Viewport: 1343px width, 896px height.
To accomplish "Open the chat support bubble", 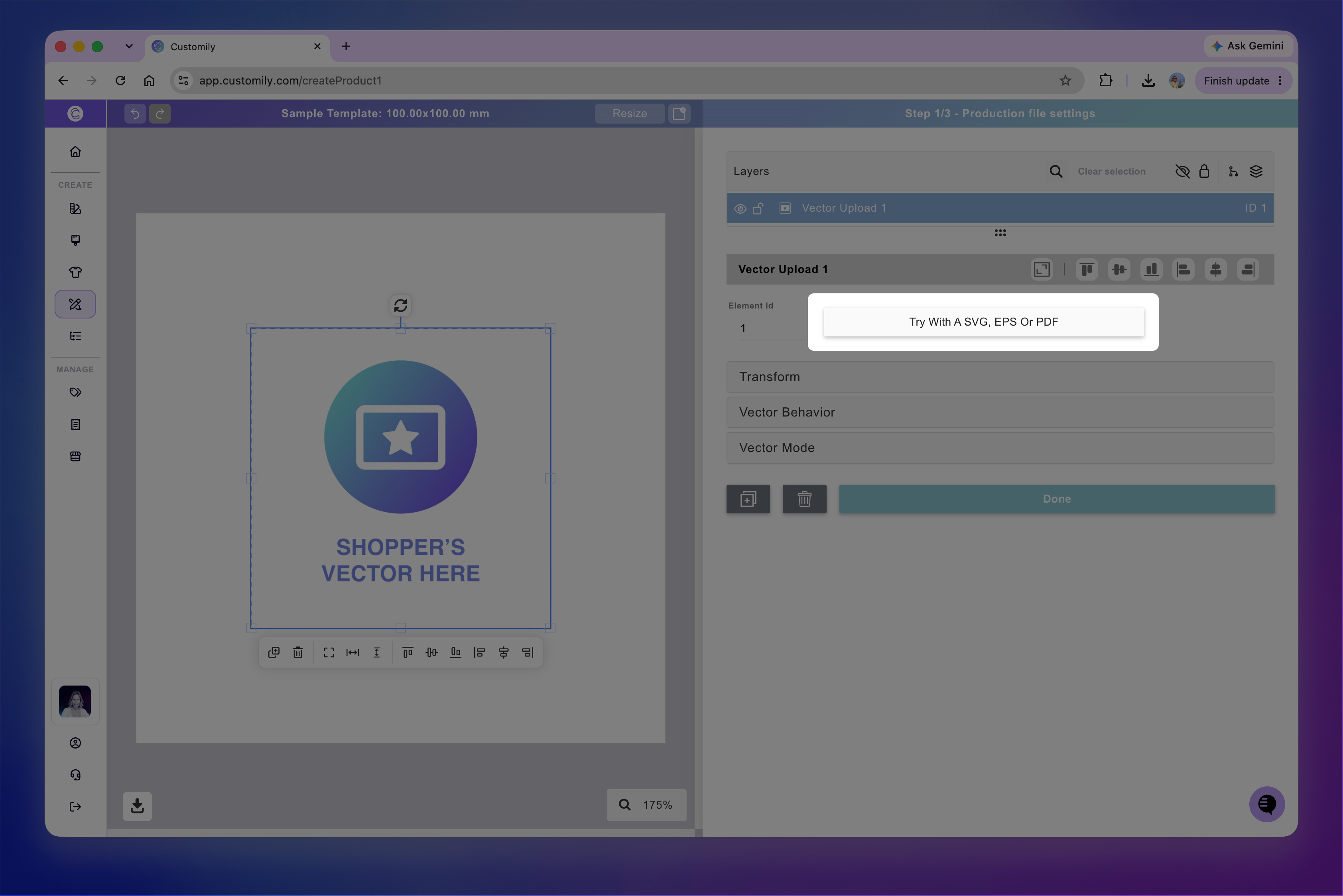I will (x=1267, y=805).
